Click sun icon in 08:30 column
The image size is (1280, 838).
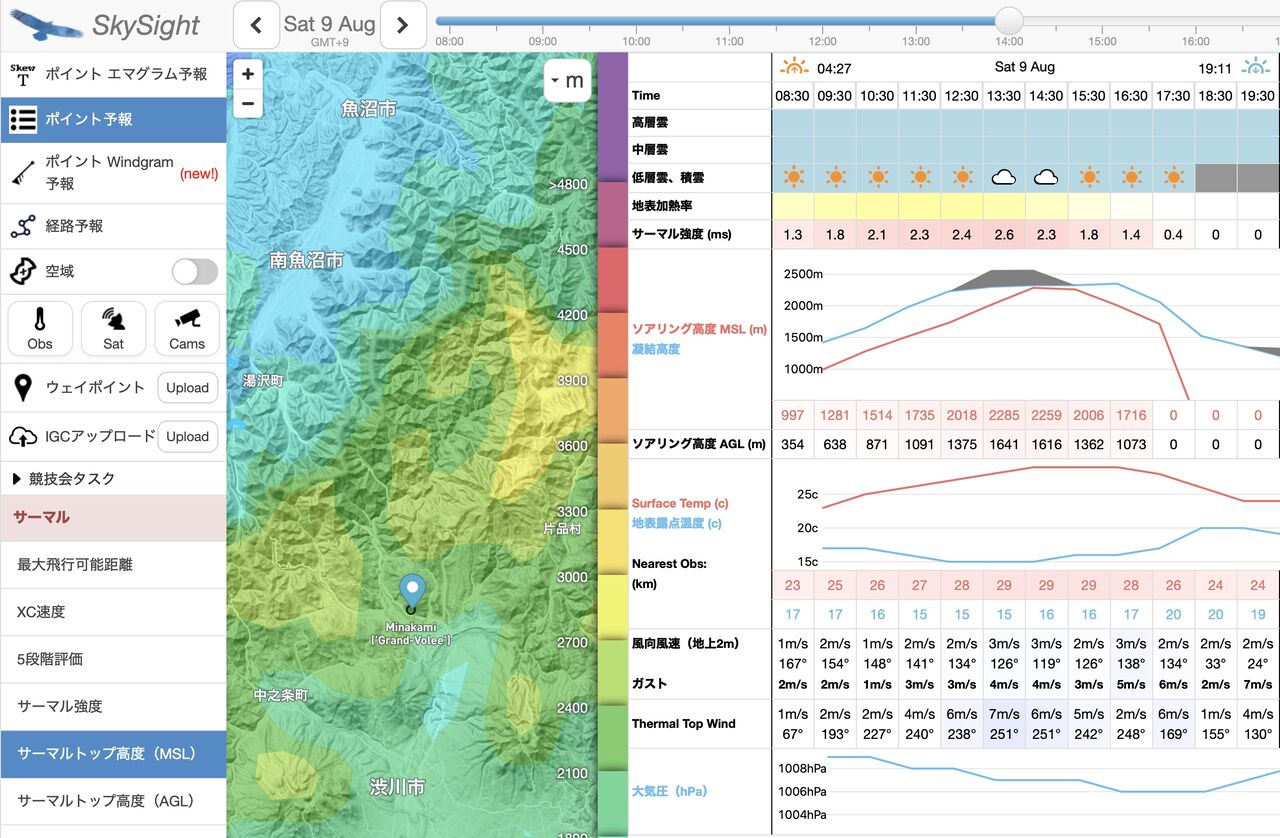pyautogui.click(x=793, y=177)
